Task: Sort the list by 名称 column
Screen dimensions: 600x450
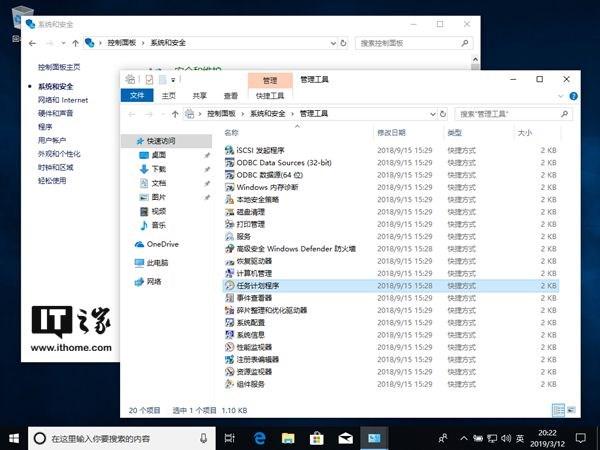Action: click(231, 133)
